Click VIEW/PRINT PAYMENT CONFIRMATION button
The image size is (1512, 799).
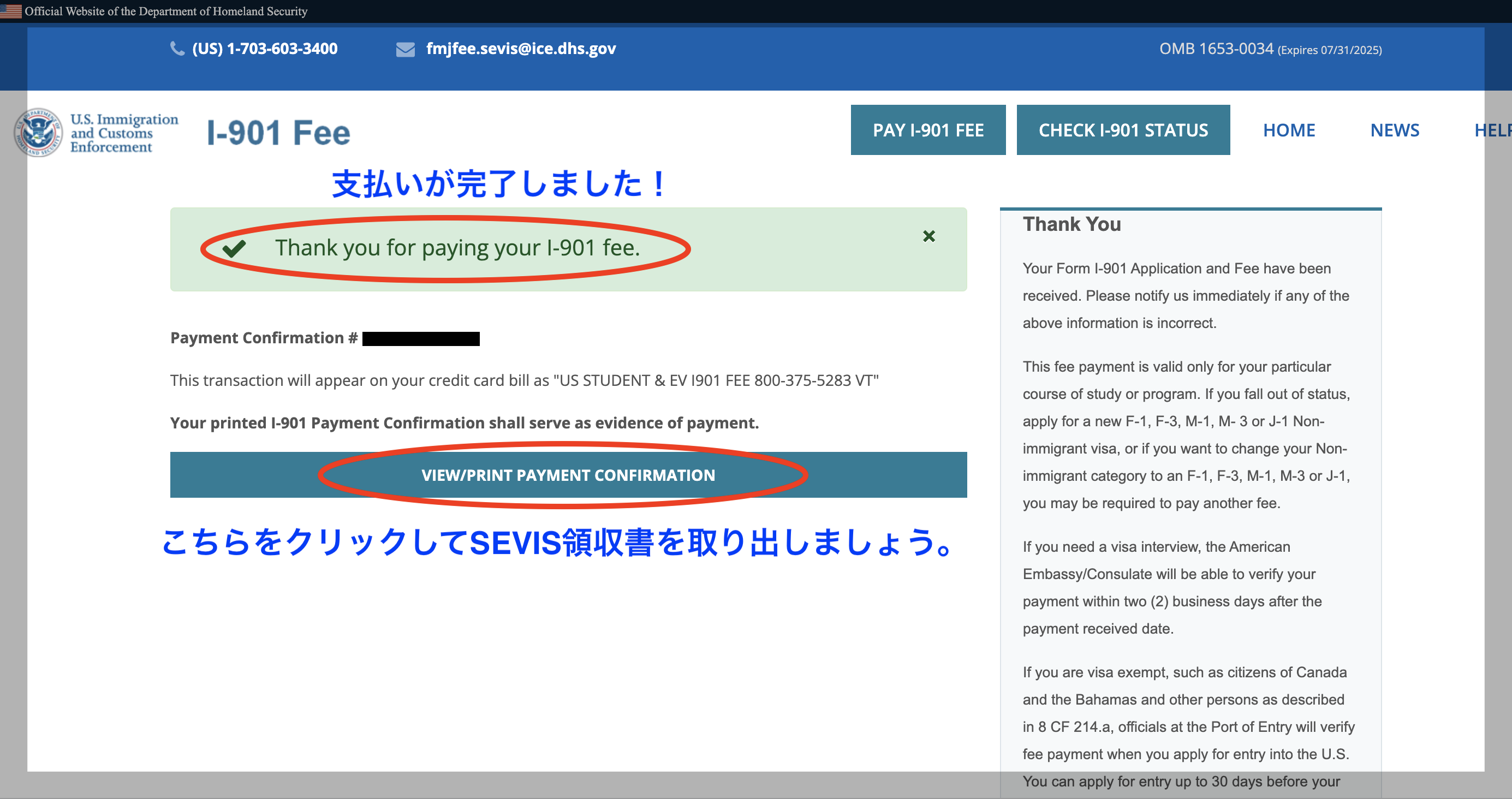tap(568, 475)
